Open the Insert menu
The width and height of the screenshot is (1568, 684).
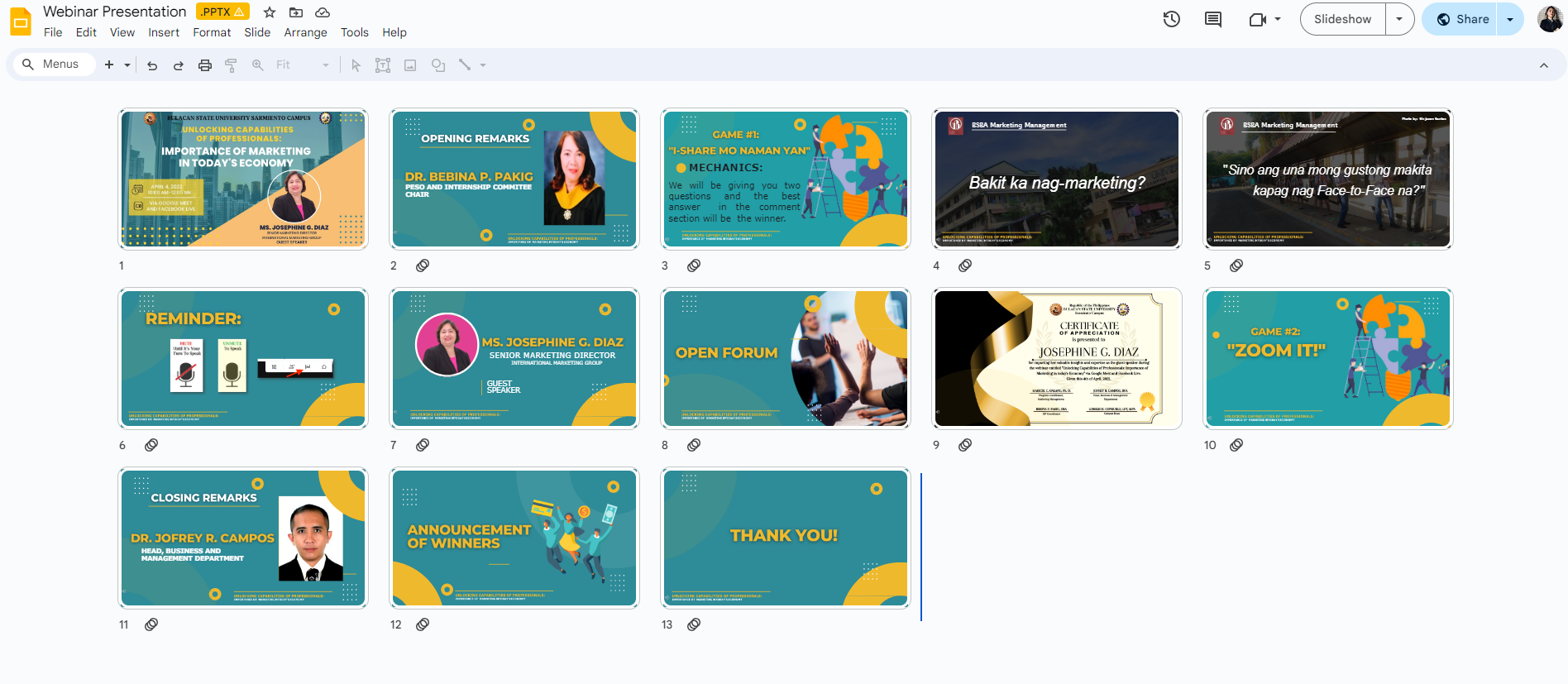point(164,32)
